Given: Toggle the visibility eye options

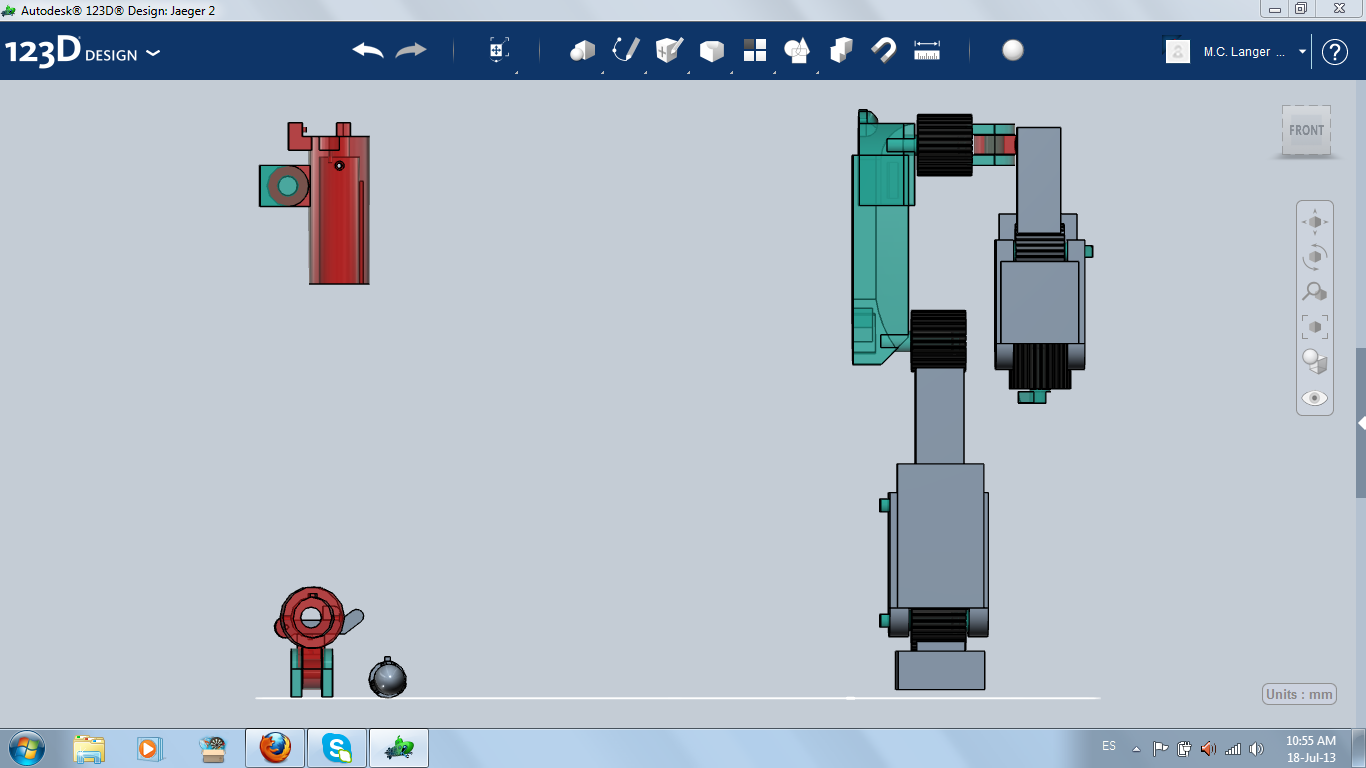Looking at the screenshot, I should click(x=1315, y=398).
